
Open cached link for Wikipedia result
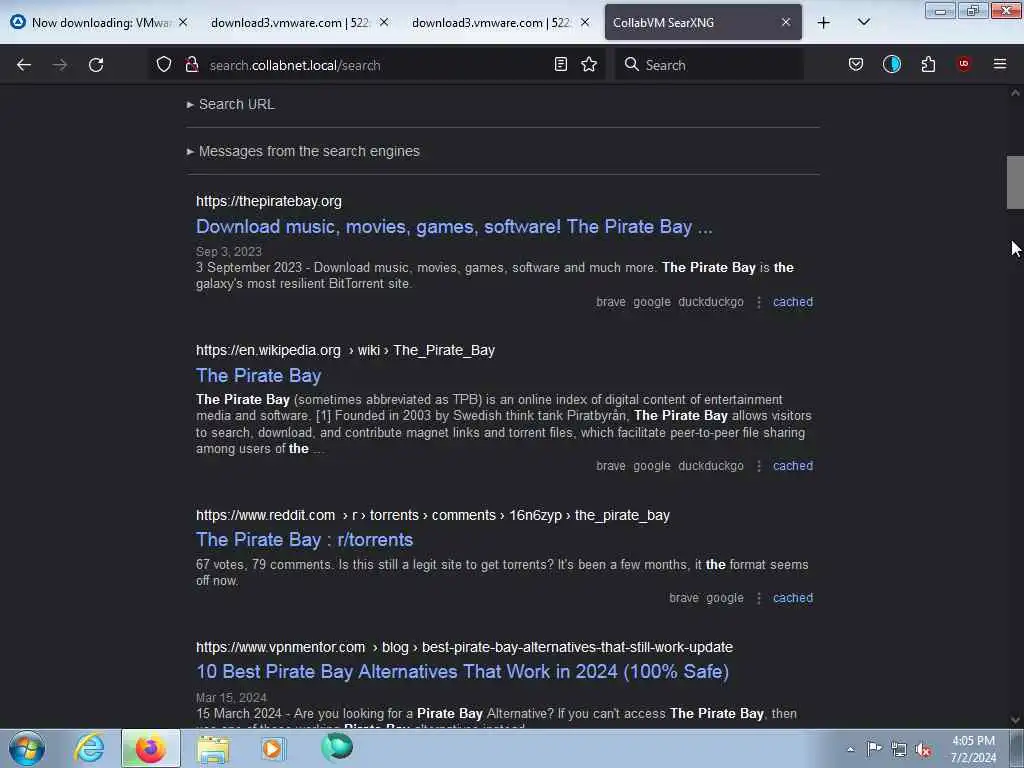coord(793,466)
